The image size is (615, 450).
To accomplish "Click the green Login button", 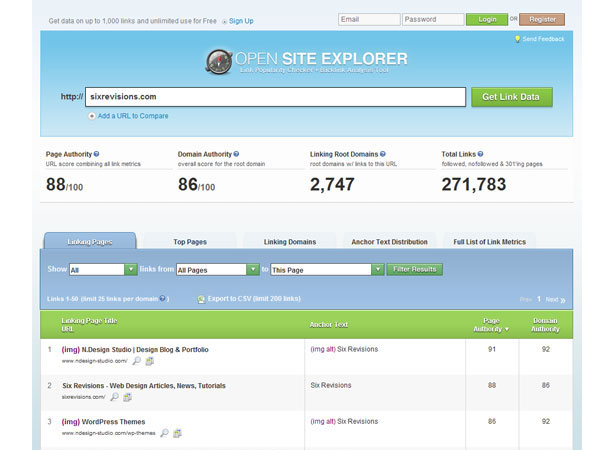I will coord(487,20).
